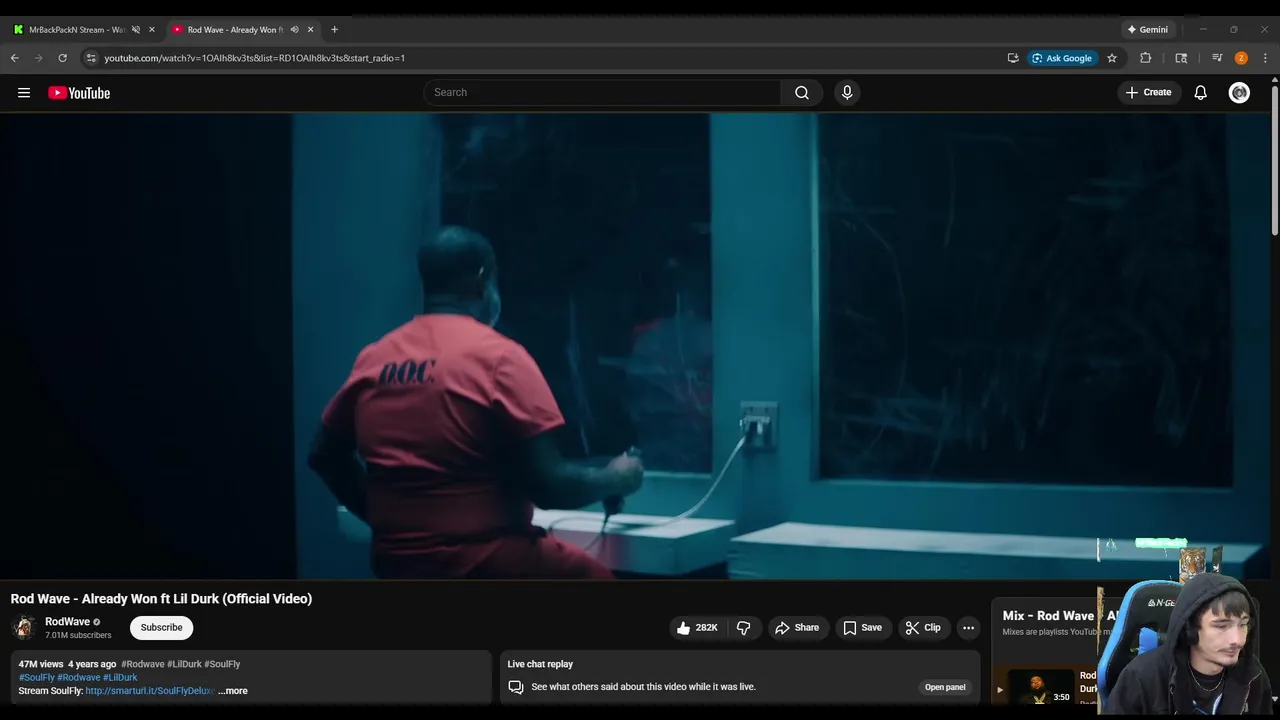
Task: Open a new browser tab
Action: pos(334,30)
